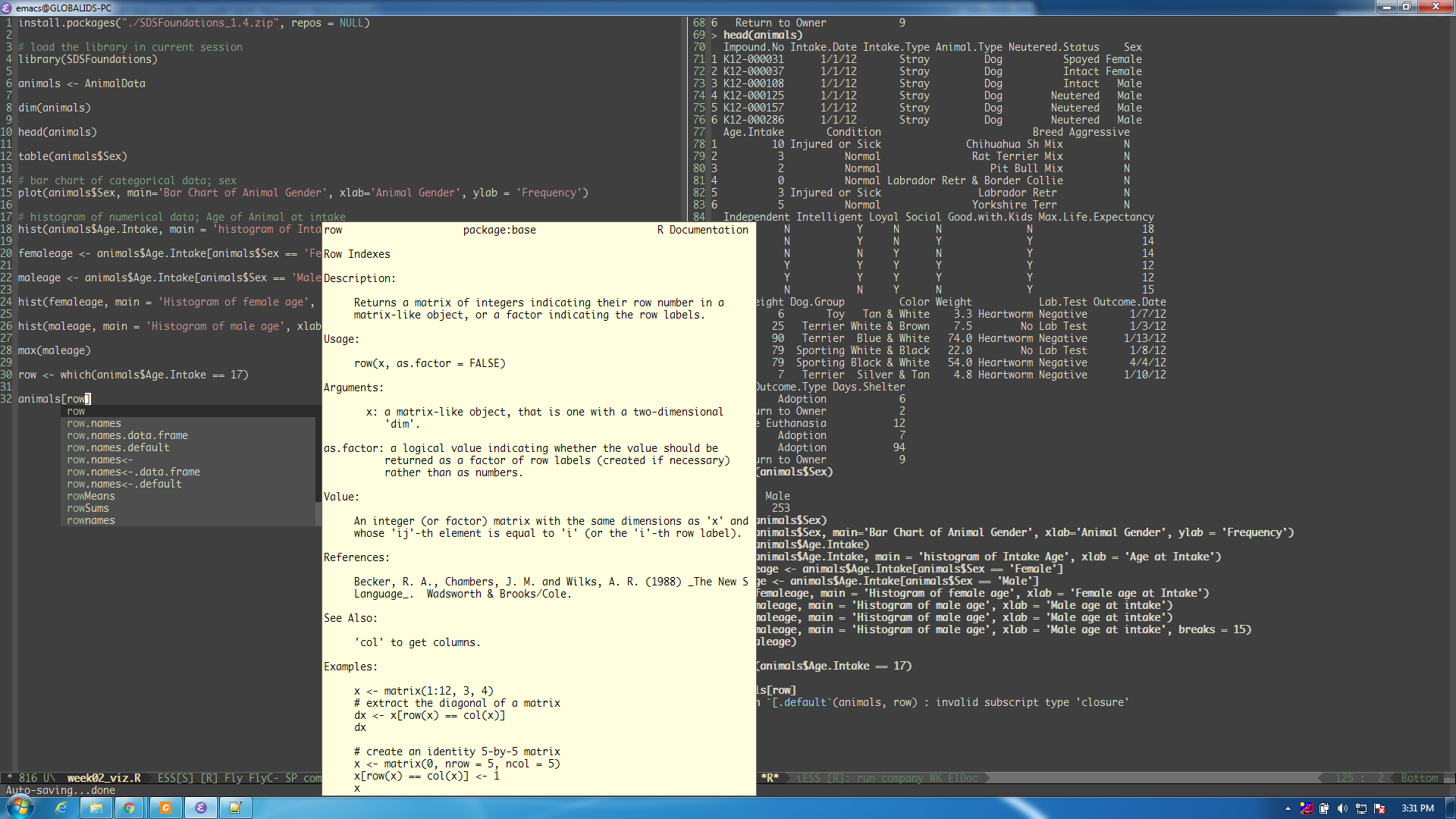The image size is (1456, 819).
Task: Expand the hidden tray icons arrow
Action: [1288, 808]
